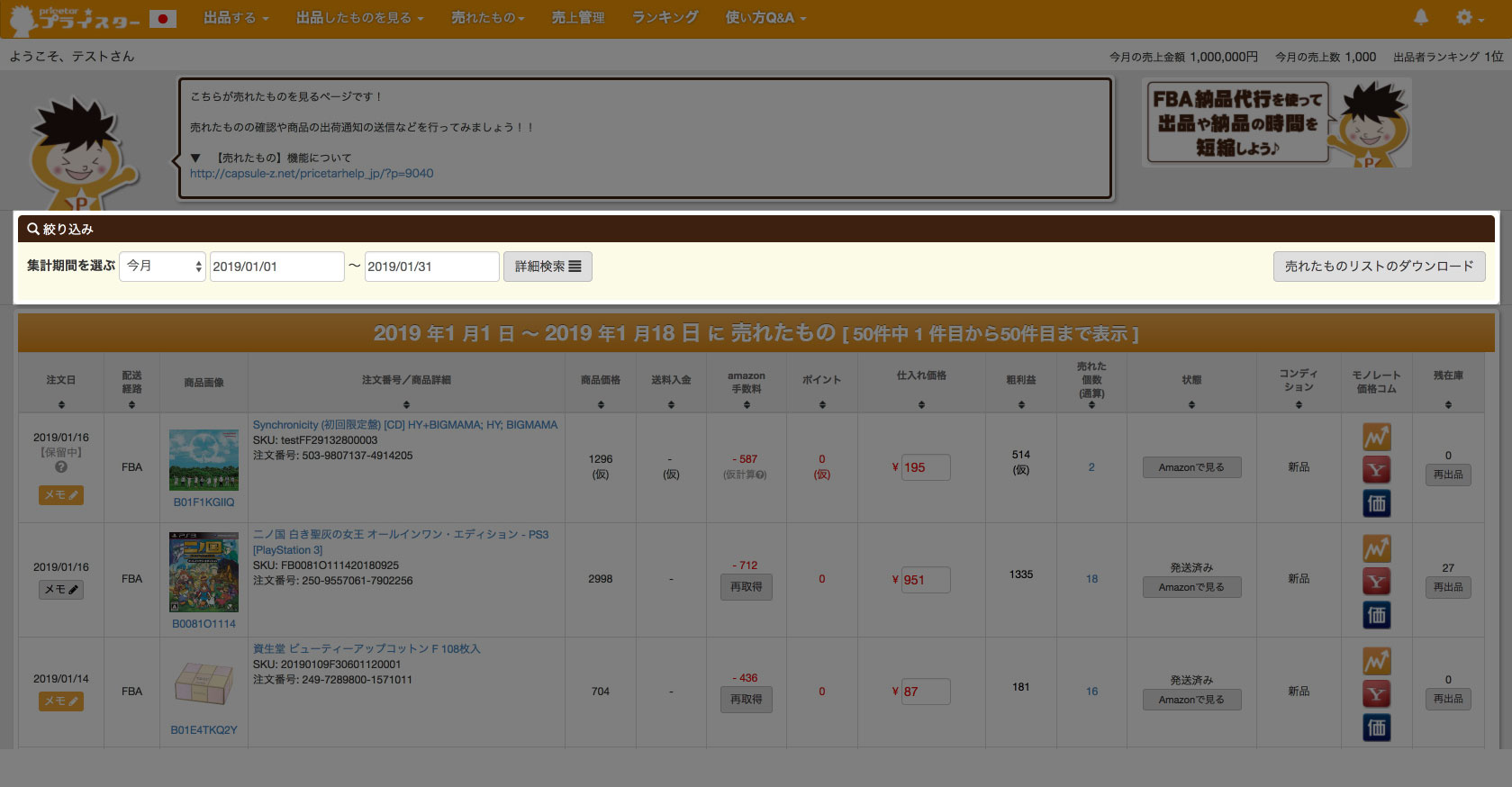Open 資生堂 ビューティーアップコットン title link
Viewport: 1512px width, 787px height.
click(x=367, y=649)
